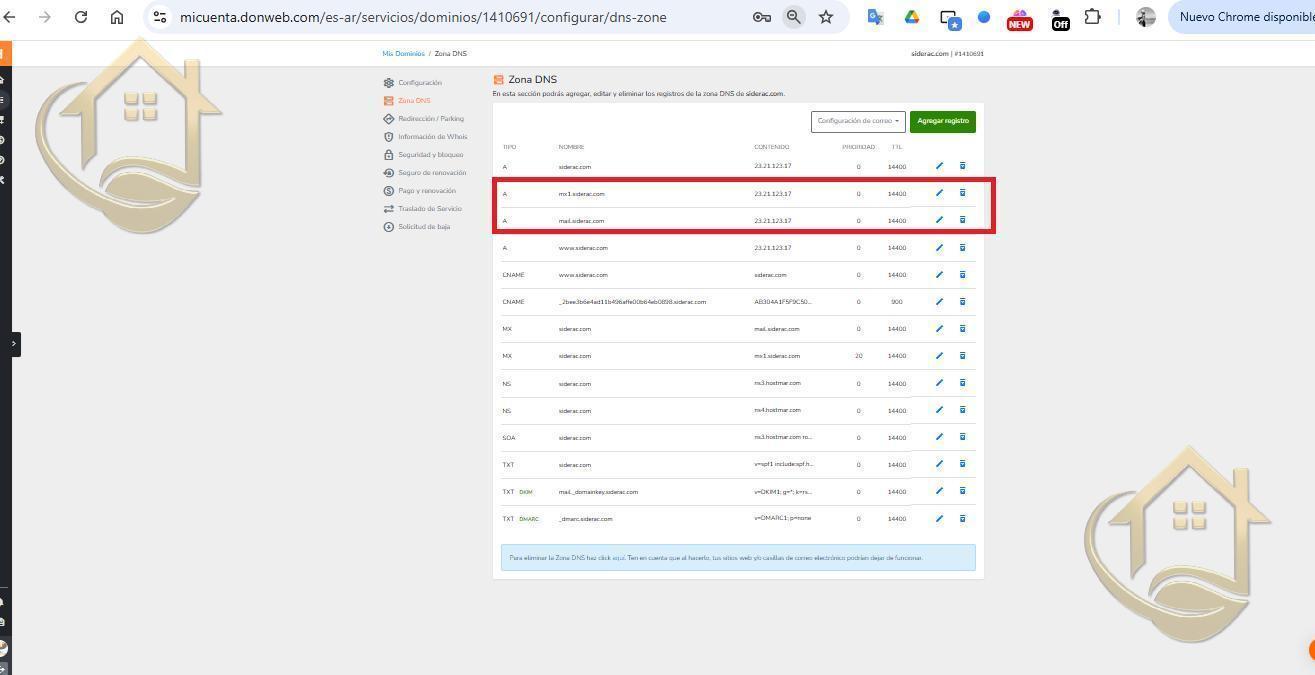Open Google Translate extension
Image resolution: width=1315 pixels, height=675 pixels.
pyautogui.click(x=876, y=17)
